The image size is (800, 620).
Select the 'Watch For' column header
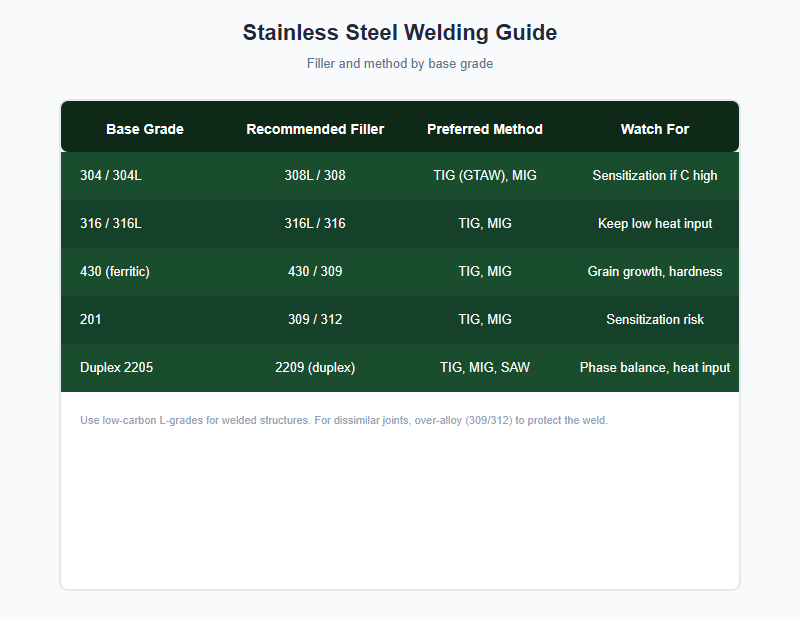pos(655,129)
